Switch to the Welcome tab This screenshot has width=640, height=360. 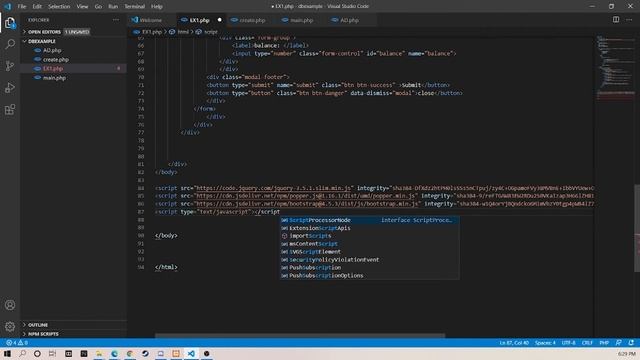(151, 20)
